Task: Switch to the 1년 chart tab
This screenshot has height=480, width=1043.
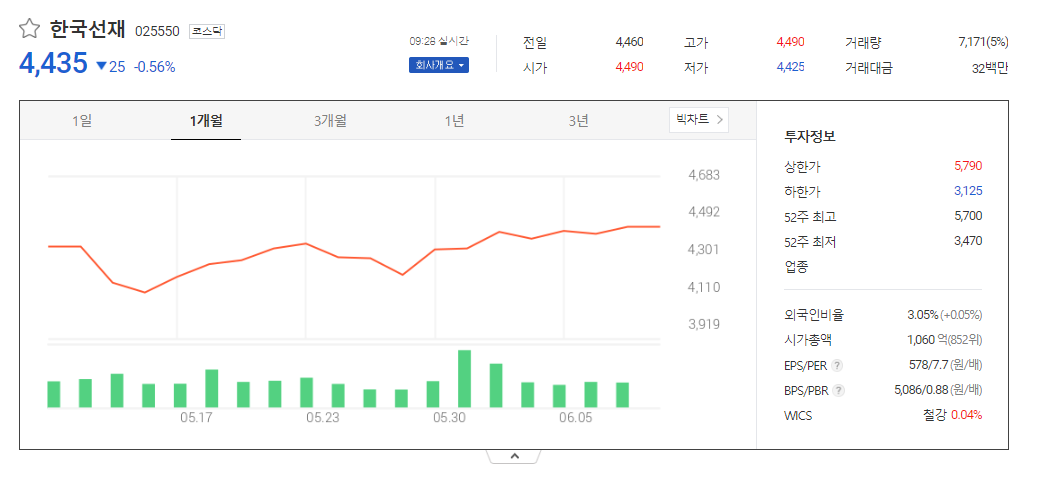Action: click(454, 121)
